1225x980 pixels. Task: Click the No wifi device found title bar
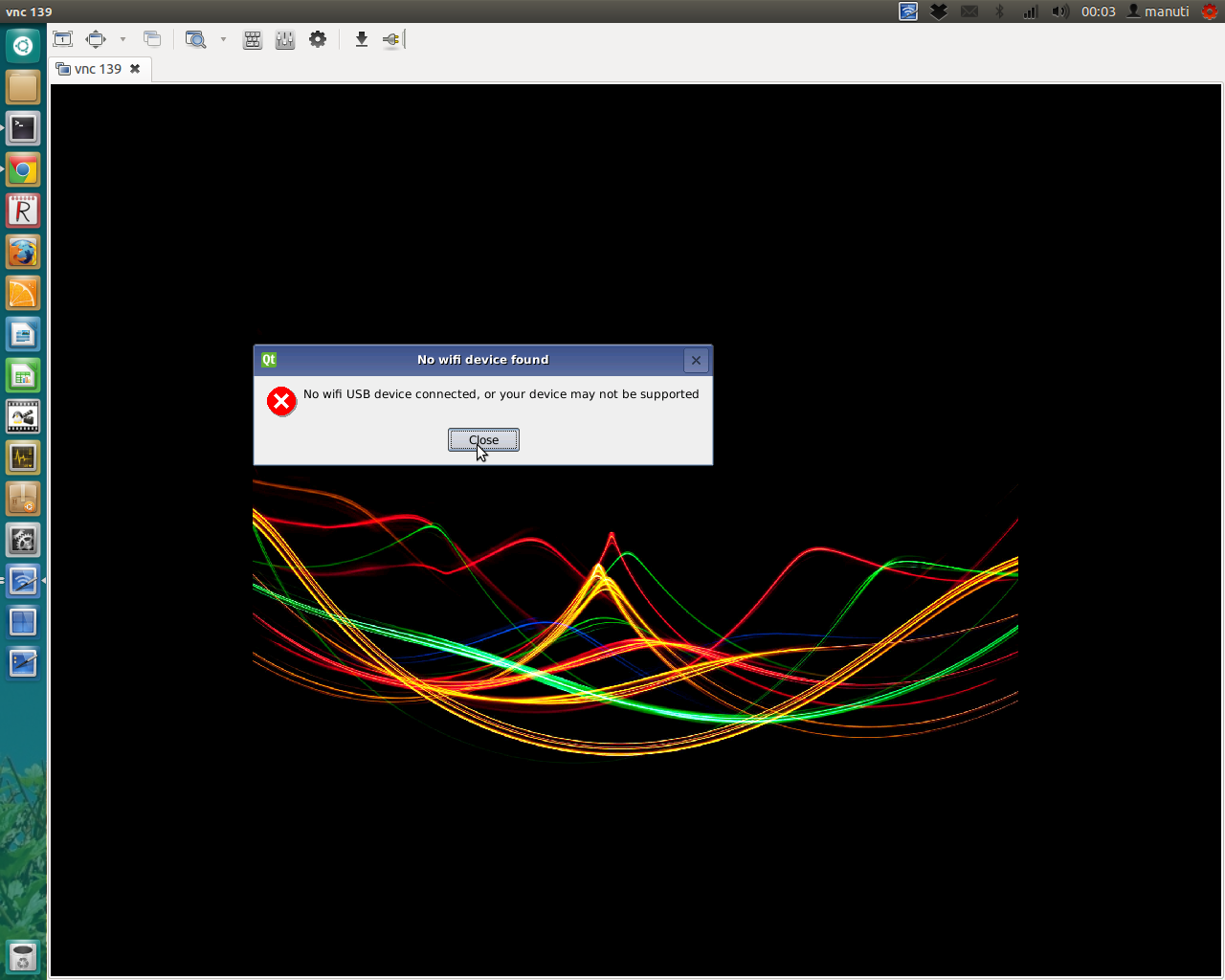coord(482,360)
